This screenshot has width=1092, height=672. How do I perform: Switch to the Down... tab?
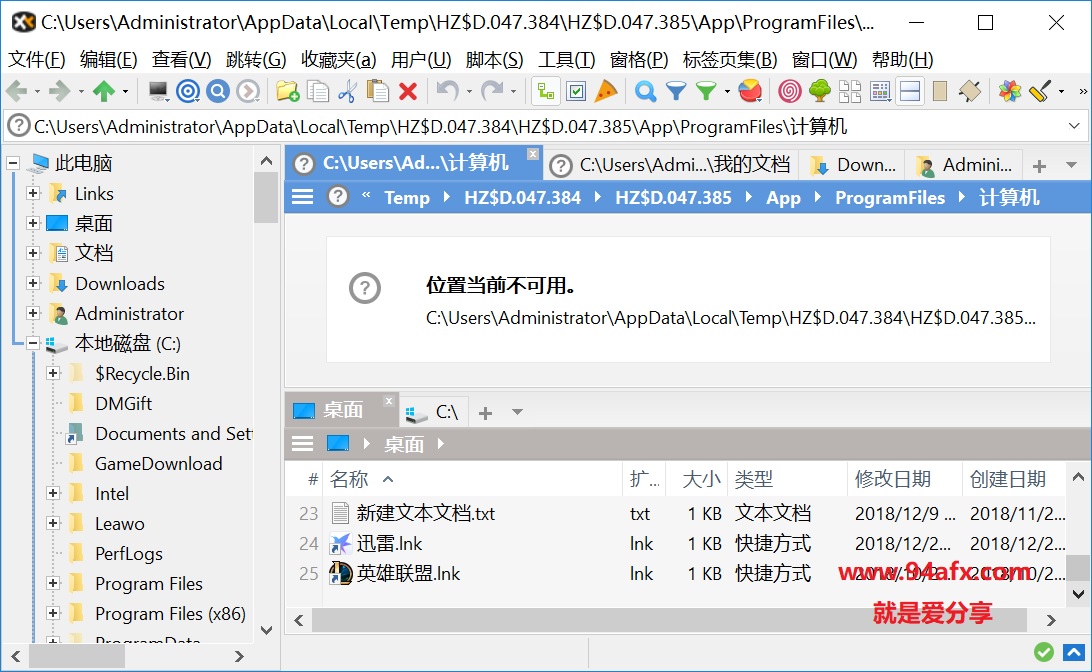[x=852, y=165]
